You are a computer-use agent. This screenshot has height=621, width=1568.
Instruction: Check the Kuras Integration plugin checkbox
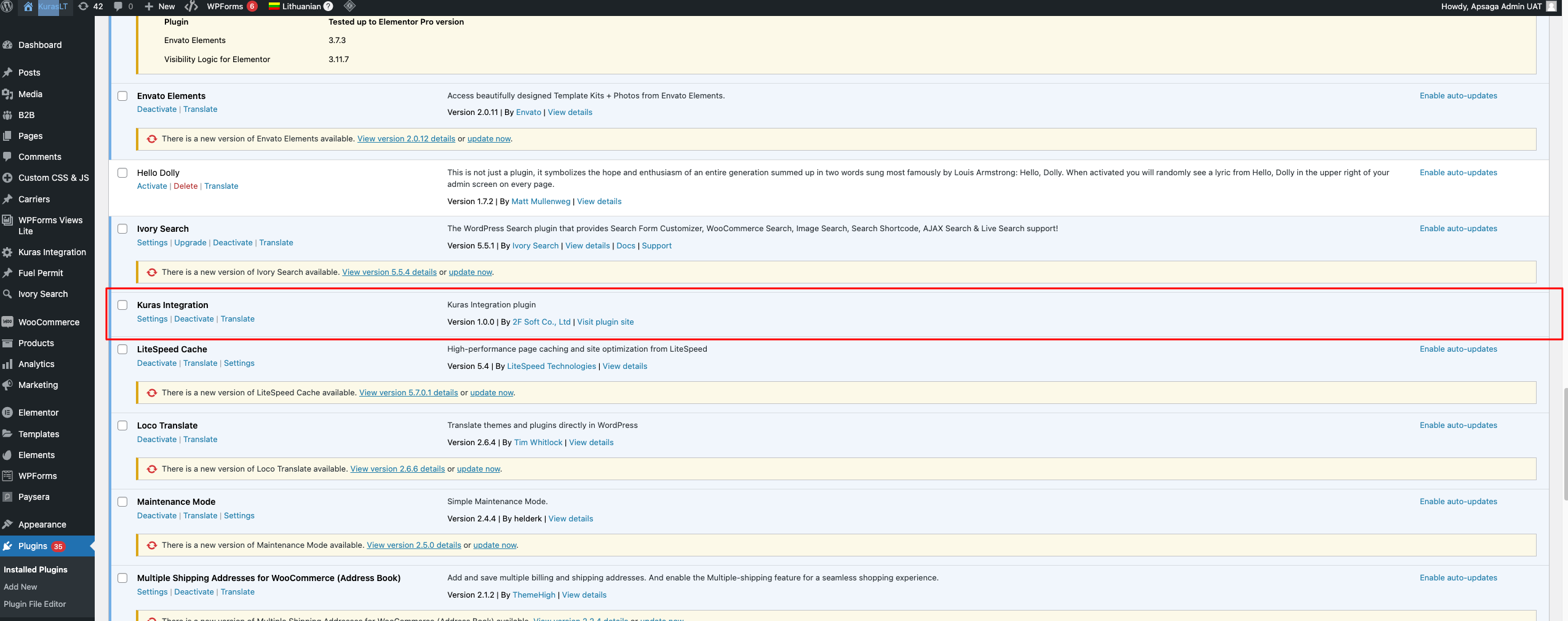coord(122,305)
